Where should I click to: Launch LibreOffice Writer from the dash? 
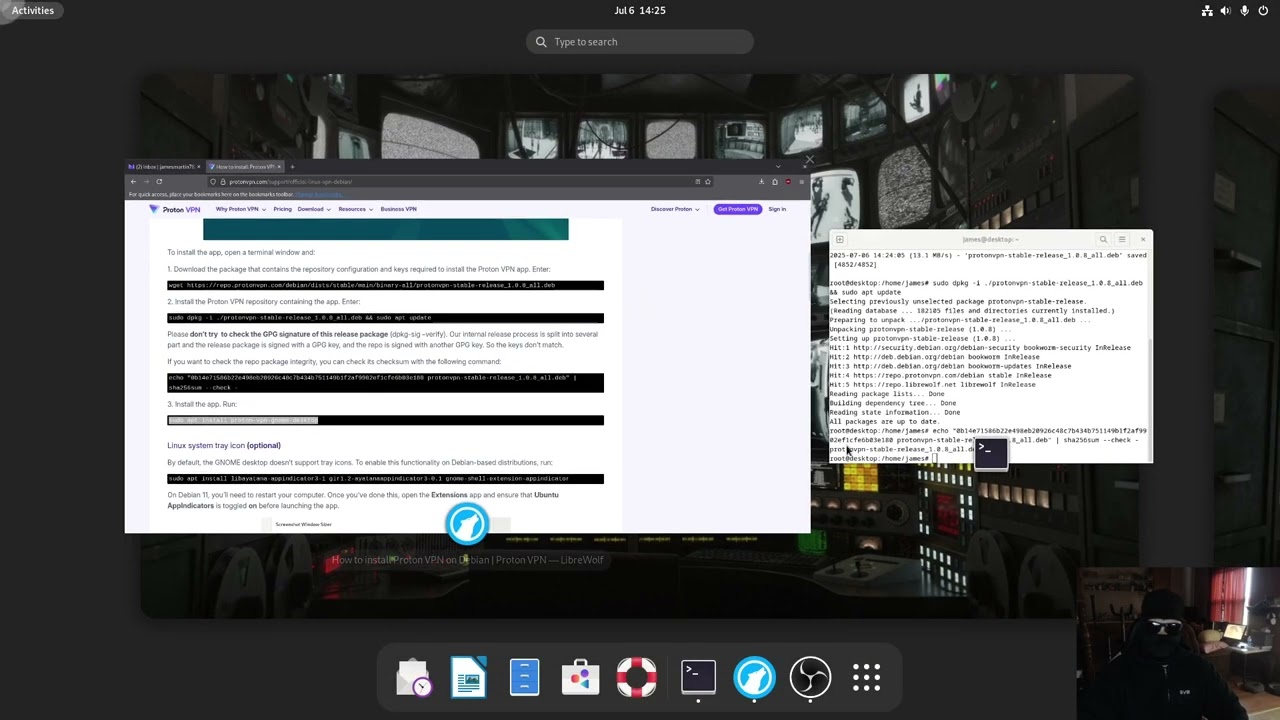tap(469, 678)
